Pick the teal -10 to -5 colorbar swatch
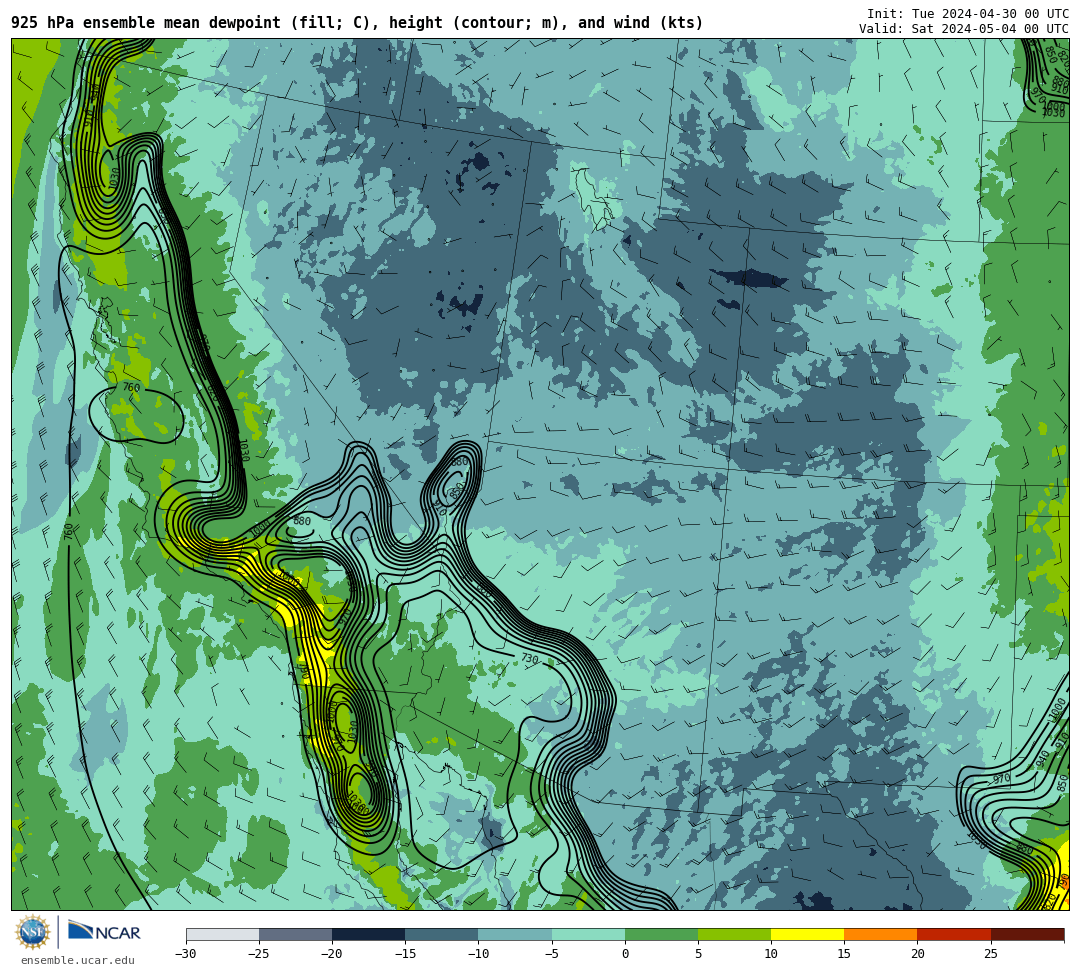 [x=515, y=934]
